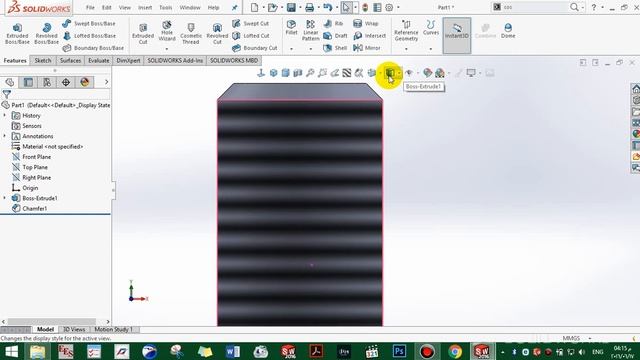Click the magnifying glass zoom to fit icon
Viewport: 640px width, 360px height.
(310, 73)
